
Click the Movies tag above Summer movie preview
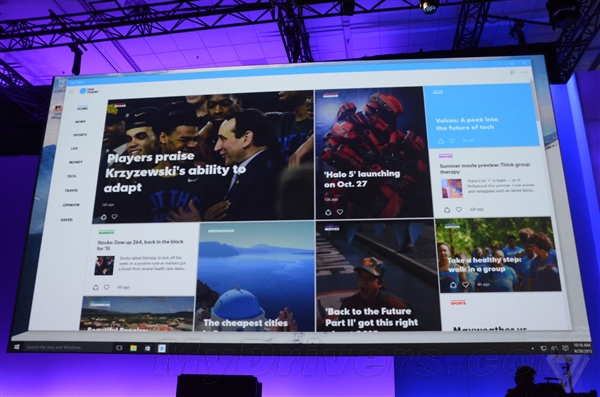coord(445,156)
